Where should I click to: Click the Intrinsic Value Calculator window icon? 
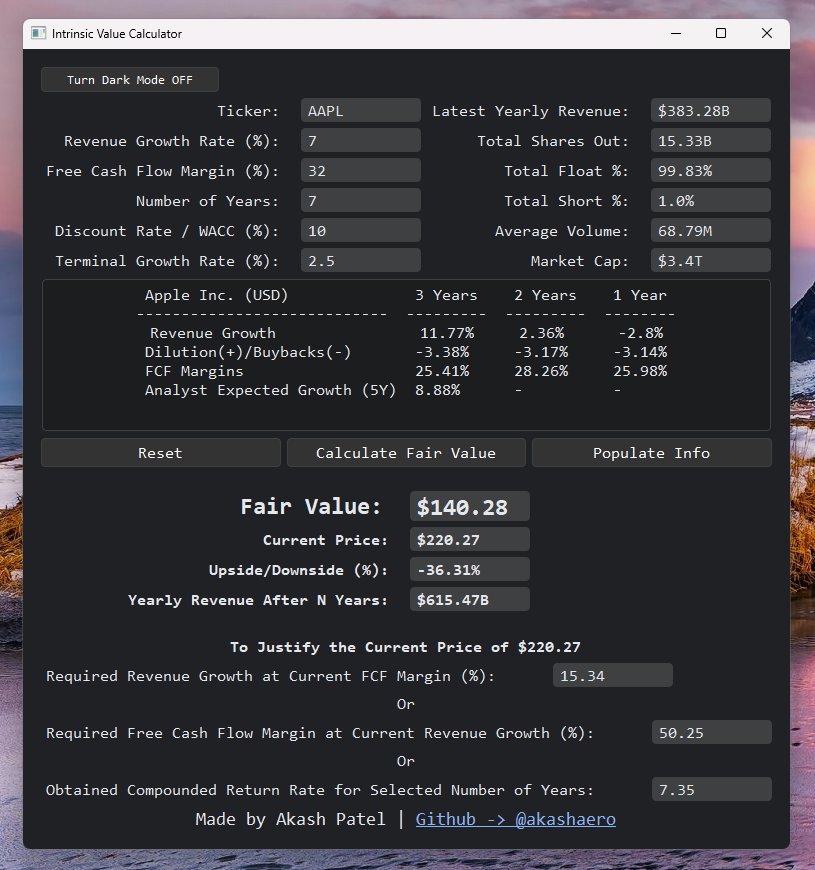click(x=38, y=33)
